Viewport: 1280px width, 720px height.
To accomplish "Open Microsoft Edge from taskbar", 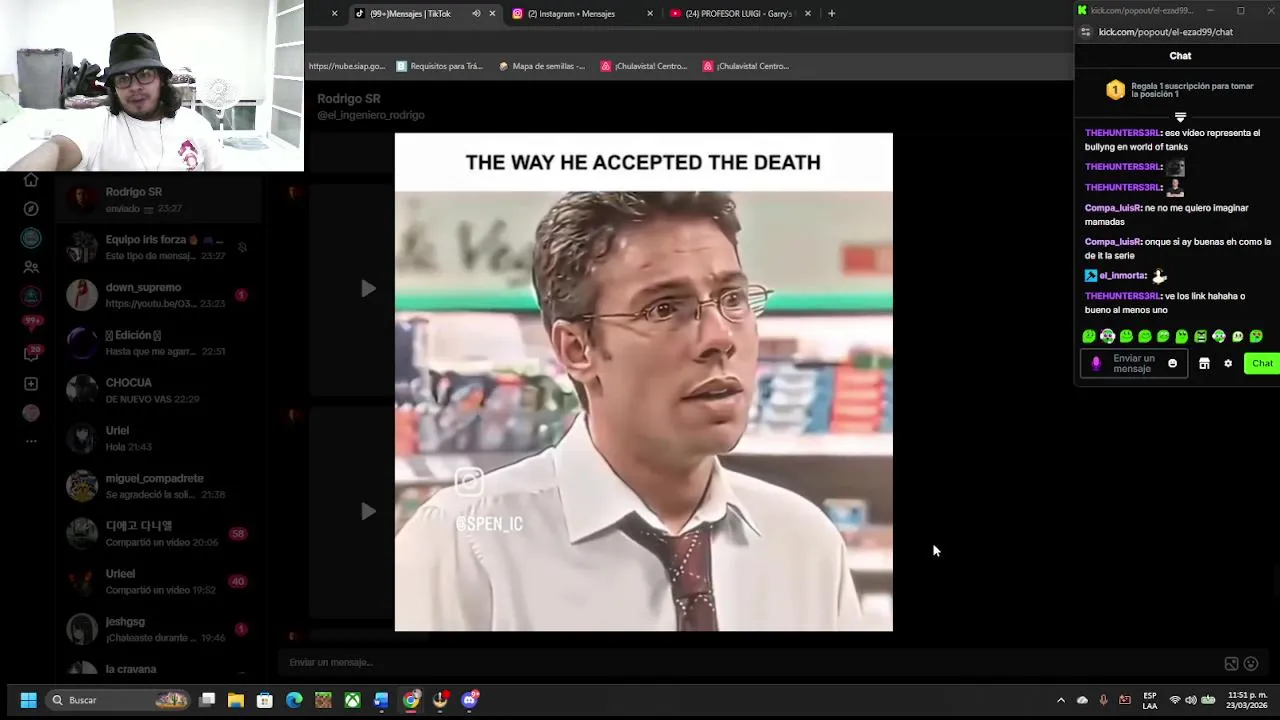I will [294, 700].
